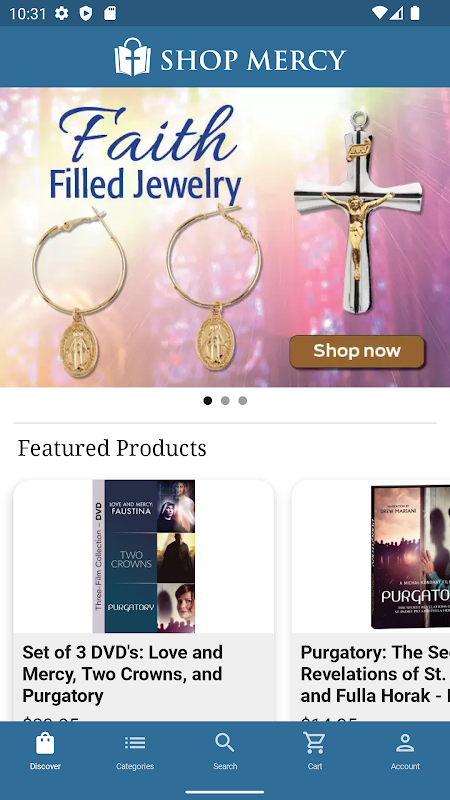This screenshot has height=800, width=450.
Task: Open the Cart icon
Action: point(314,743)
